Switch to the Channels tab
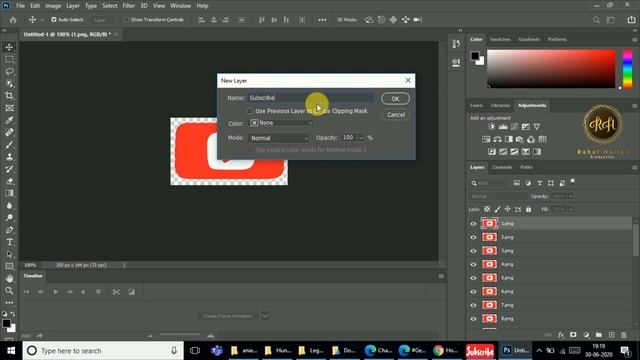The width and height of the screenshot is (640, 360). point(502,167)
